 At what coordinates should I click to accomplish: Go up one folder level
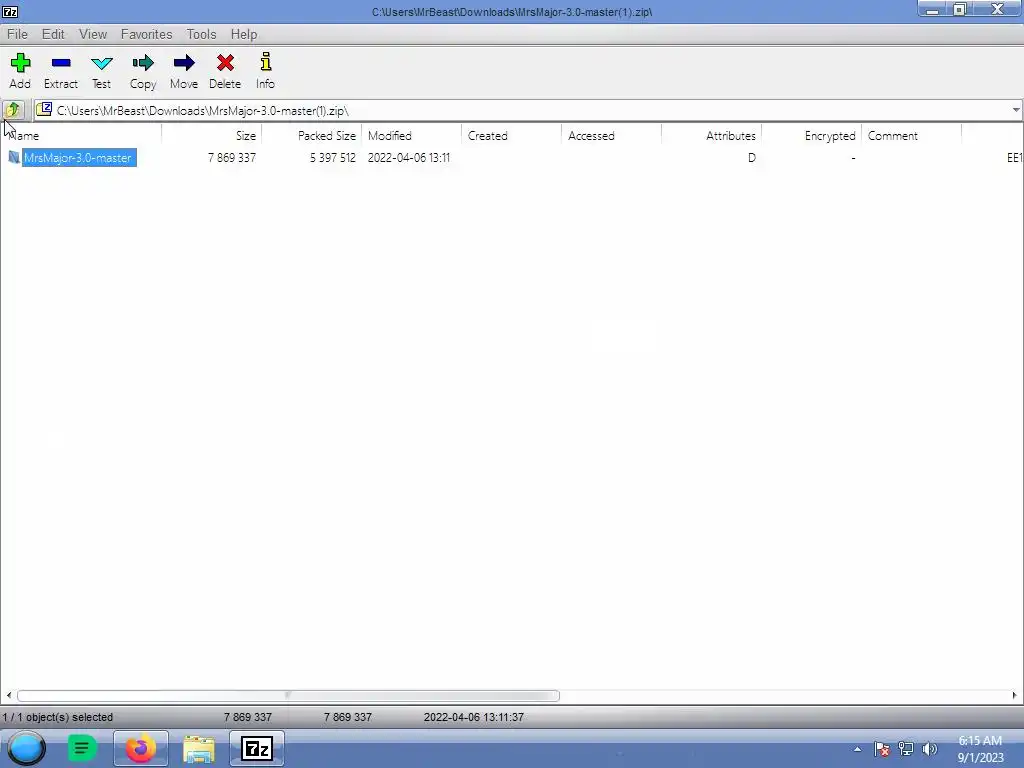tap(12, 110)
